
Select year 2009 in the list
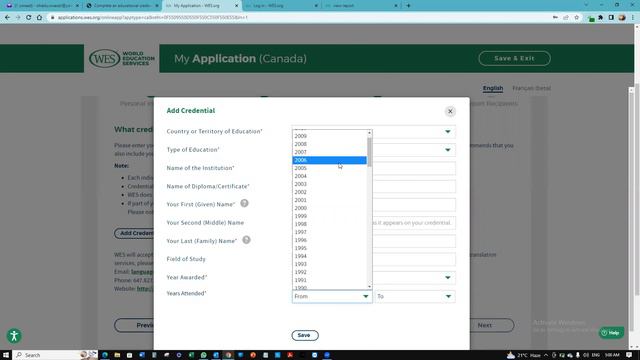(x=329, y=136)
